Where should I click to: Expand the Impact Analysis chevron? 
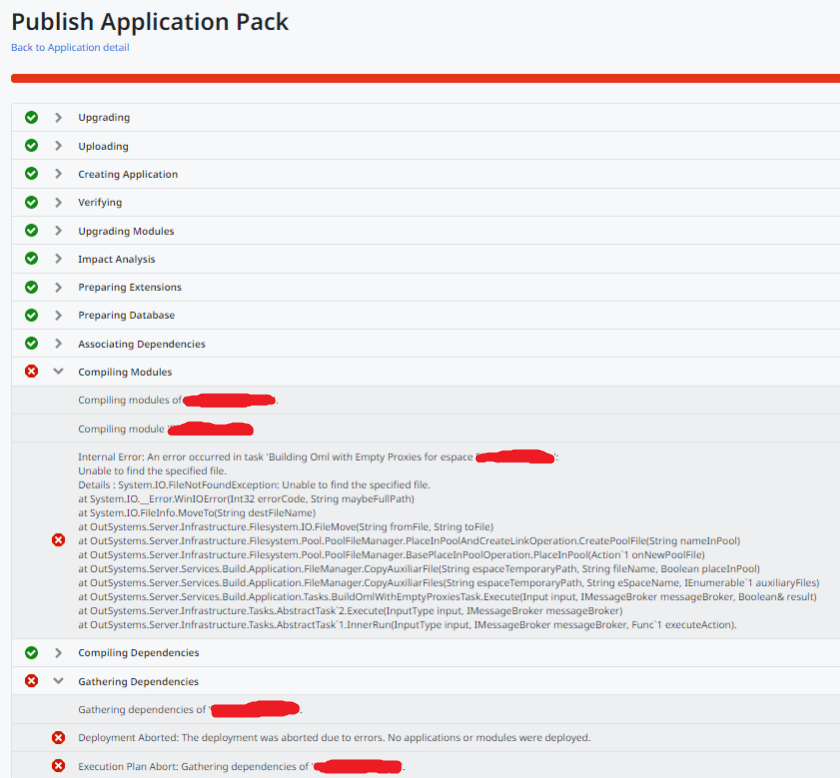[x=58, y=259]
